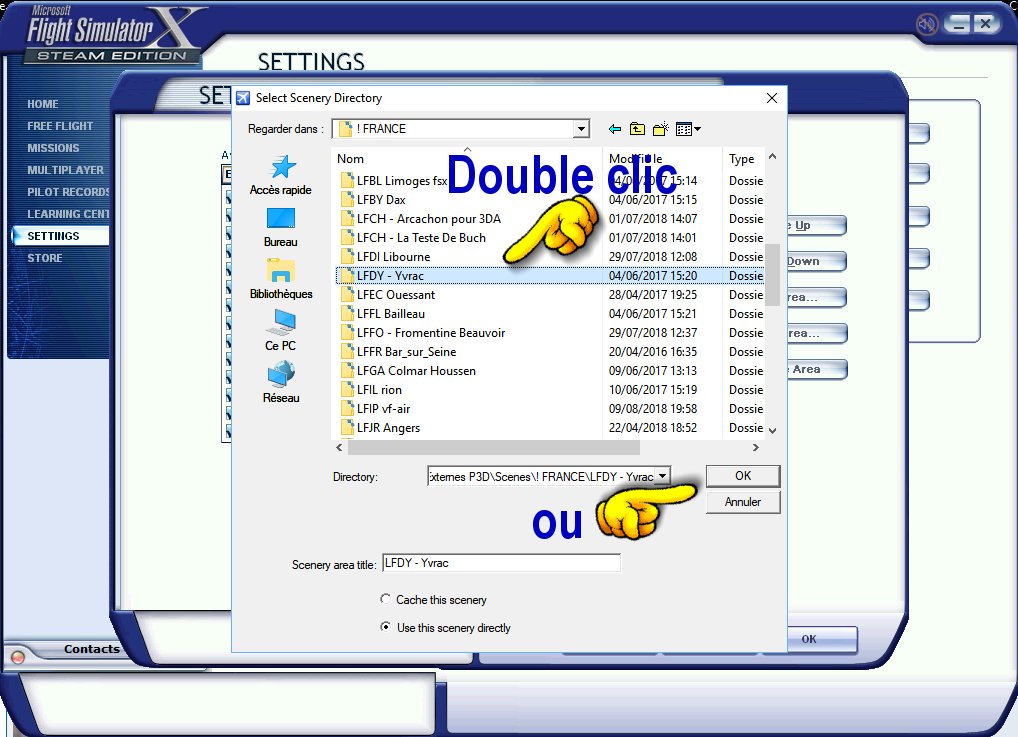1018x737 pixels.
Task: Open STORE in FSX sidebar
Action: [x=45, y=258]
